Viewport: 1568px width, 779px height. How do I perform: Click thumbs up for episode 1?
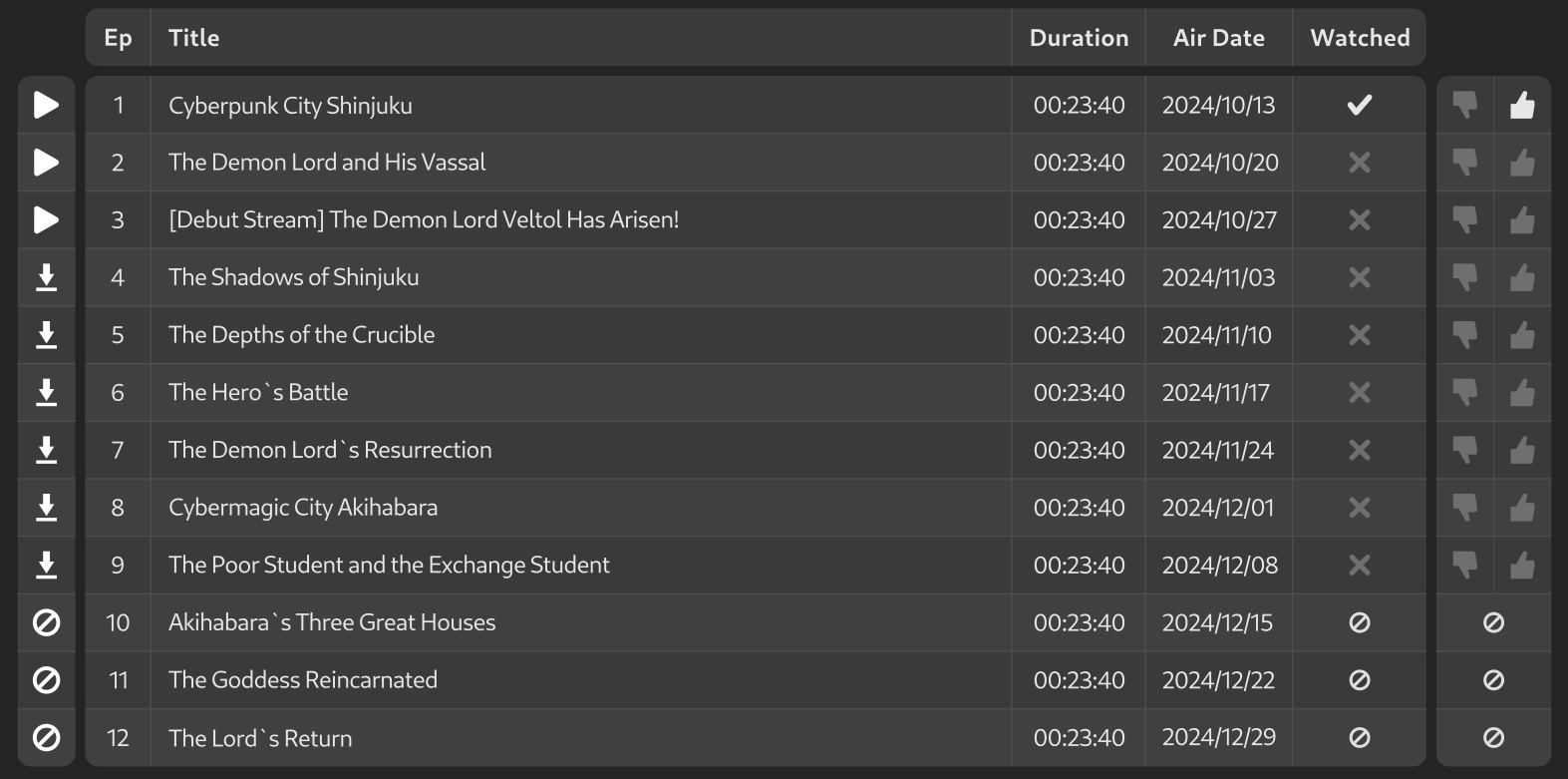tap(1522, 105)
